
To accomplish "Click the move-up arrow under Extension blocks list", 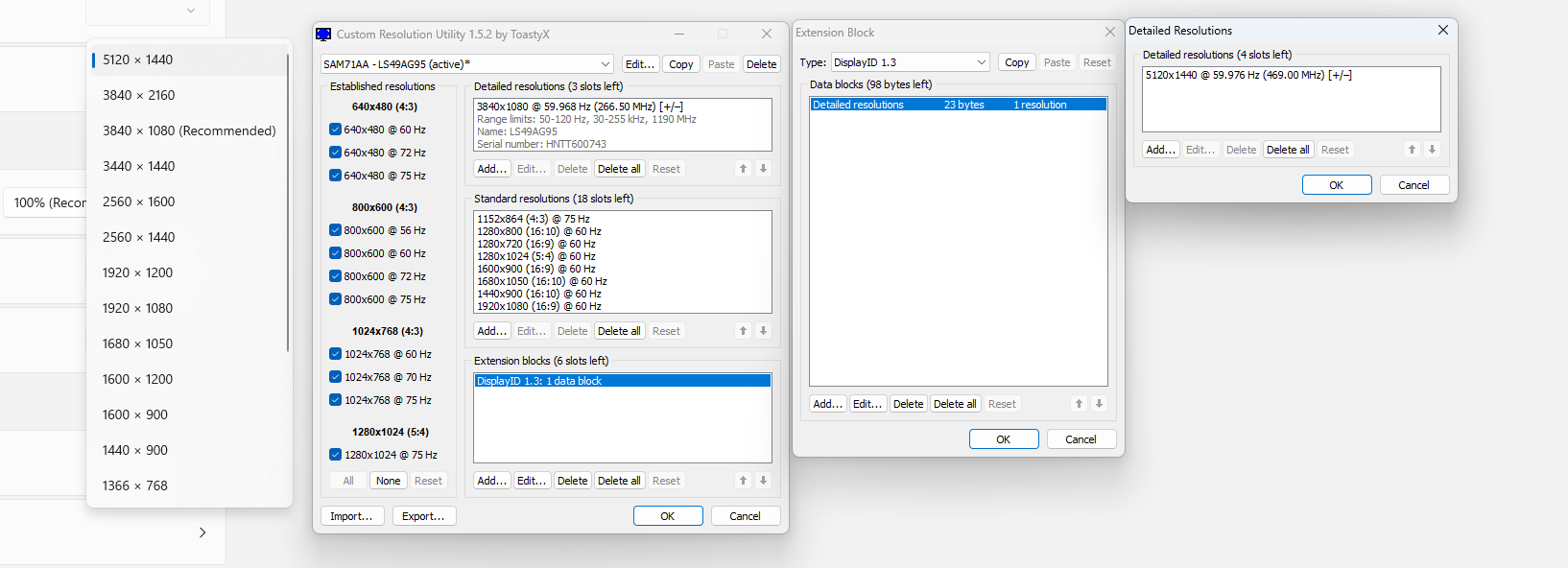I will click(743, 481).
